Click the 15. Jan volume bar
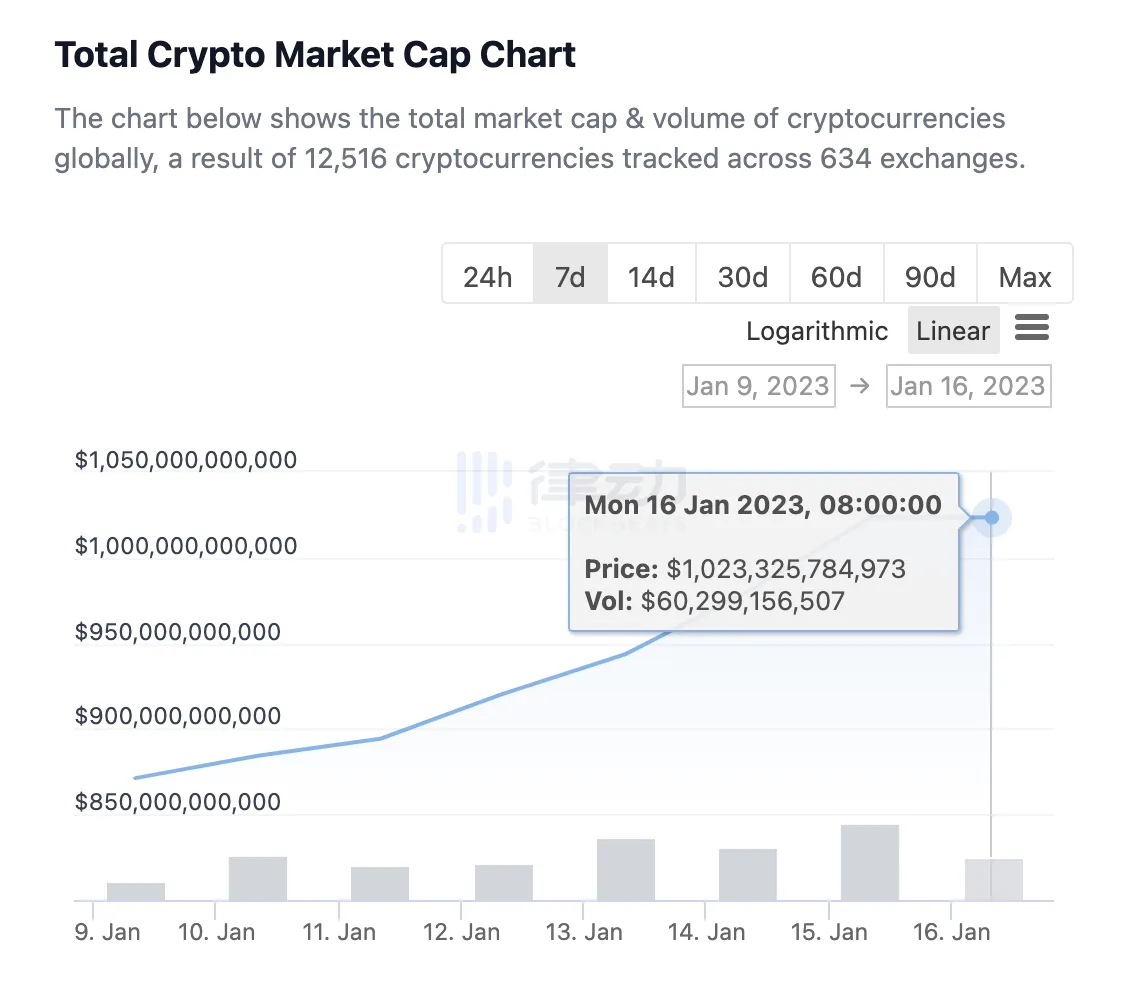The height and width of the screenshot is (984, 1144). tap(870, 862)
